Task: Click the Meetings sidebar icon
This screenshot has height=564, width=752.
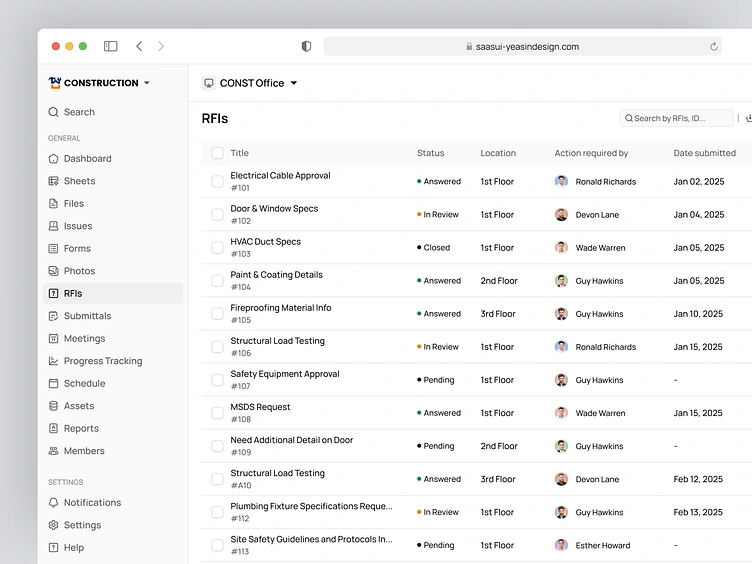Action: click(x=53, y=339)
